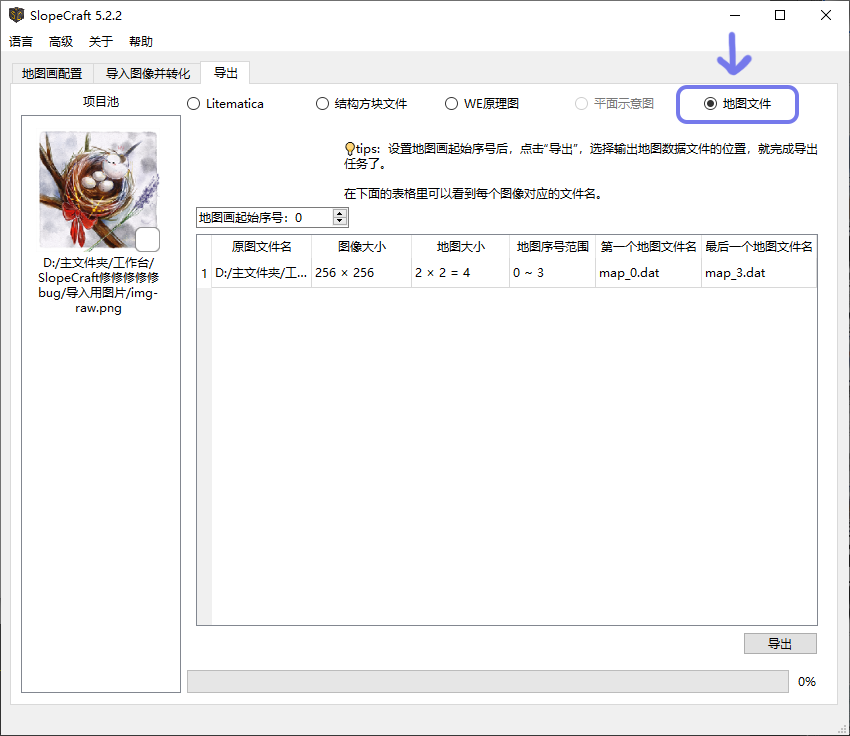Tick the checkbox on the bird nest thumbnail

click(x=147, y=239)
